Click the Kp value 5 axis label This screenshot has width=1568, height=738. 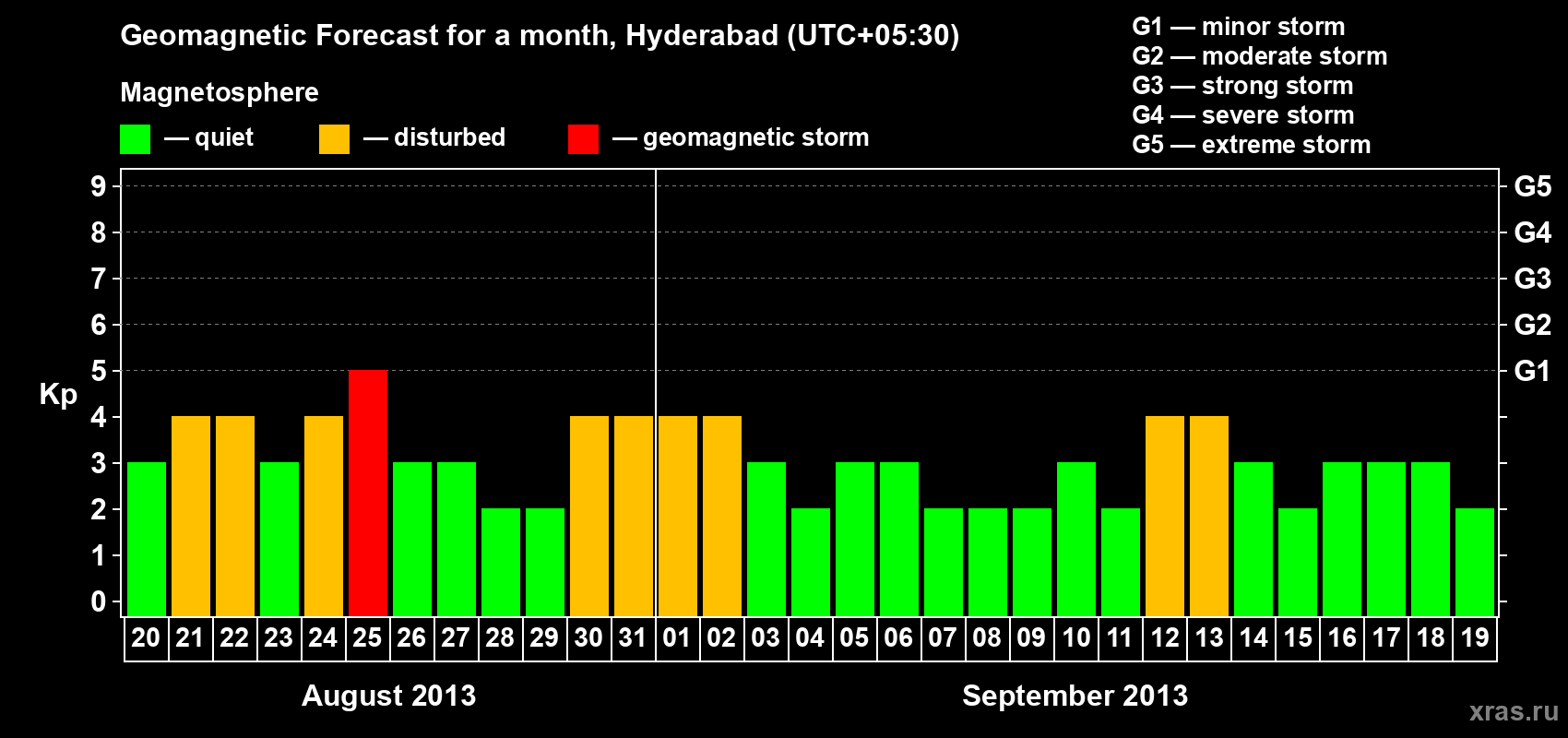[x=99, y=371]
